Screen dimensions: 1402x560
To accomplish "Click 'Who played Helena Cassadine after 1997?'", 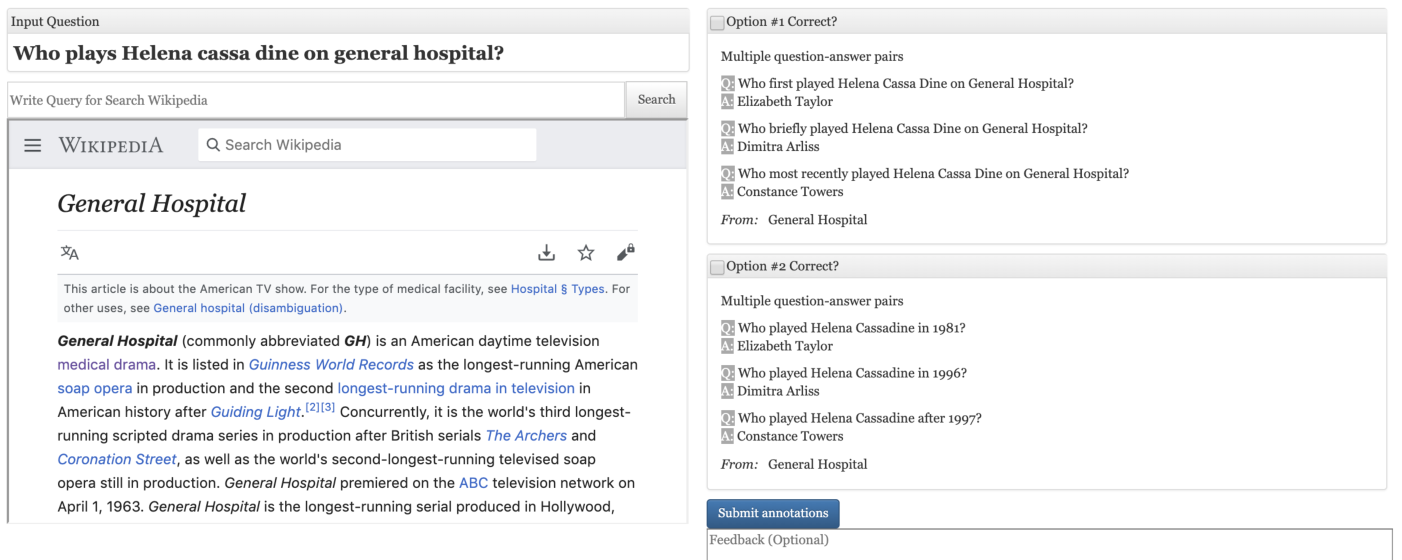I will (860, 418).
